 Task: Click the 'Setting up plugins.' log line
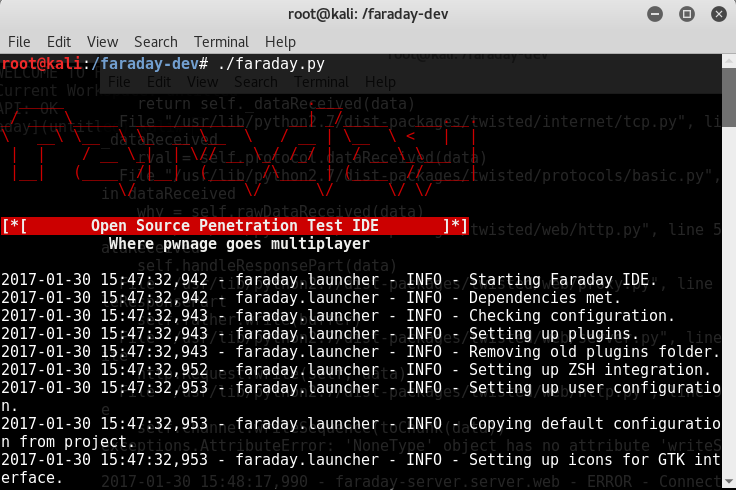pyautogui.click(x=320, y=334)
